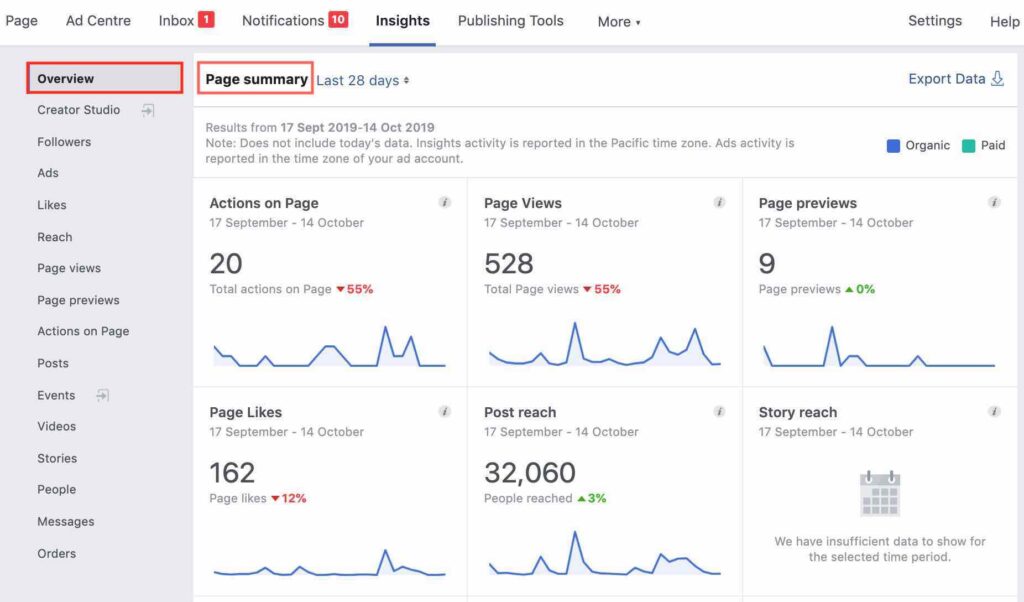Click the Page summary heading

pyautogui.click(x=256, y=79)
